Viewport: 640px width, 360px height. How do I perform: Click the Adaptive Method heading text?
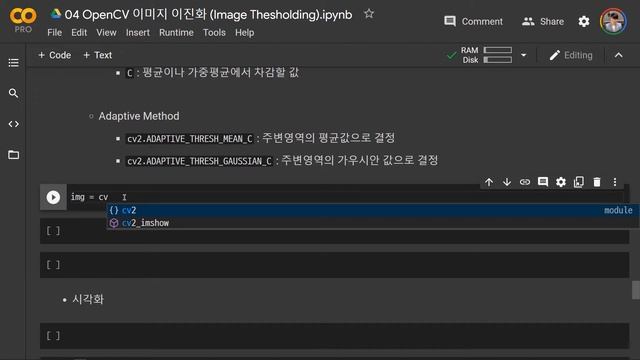click(139, 116)
